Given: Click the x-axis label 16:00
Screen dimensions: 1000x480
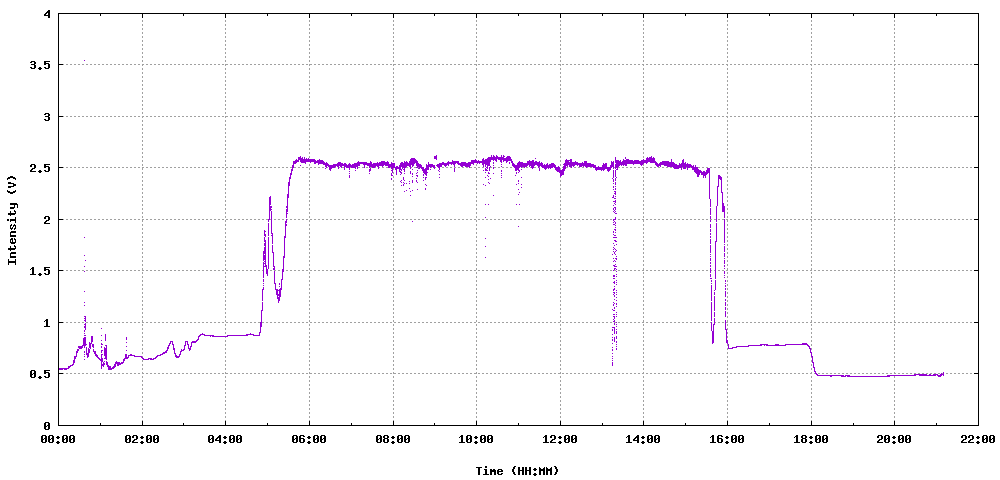Looking at the screenshot, I should coord(727,439).
